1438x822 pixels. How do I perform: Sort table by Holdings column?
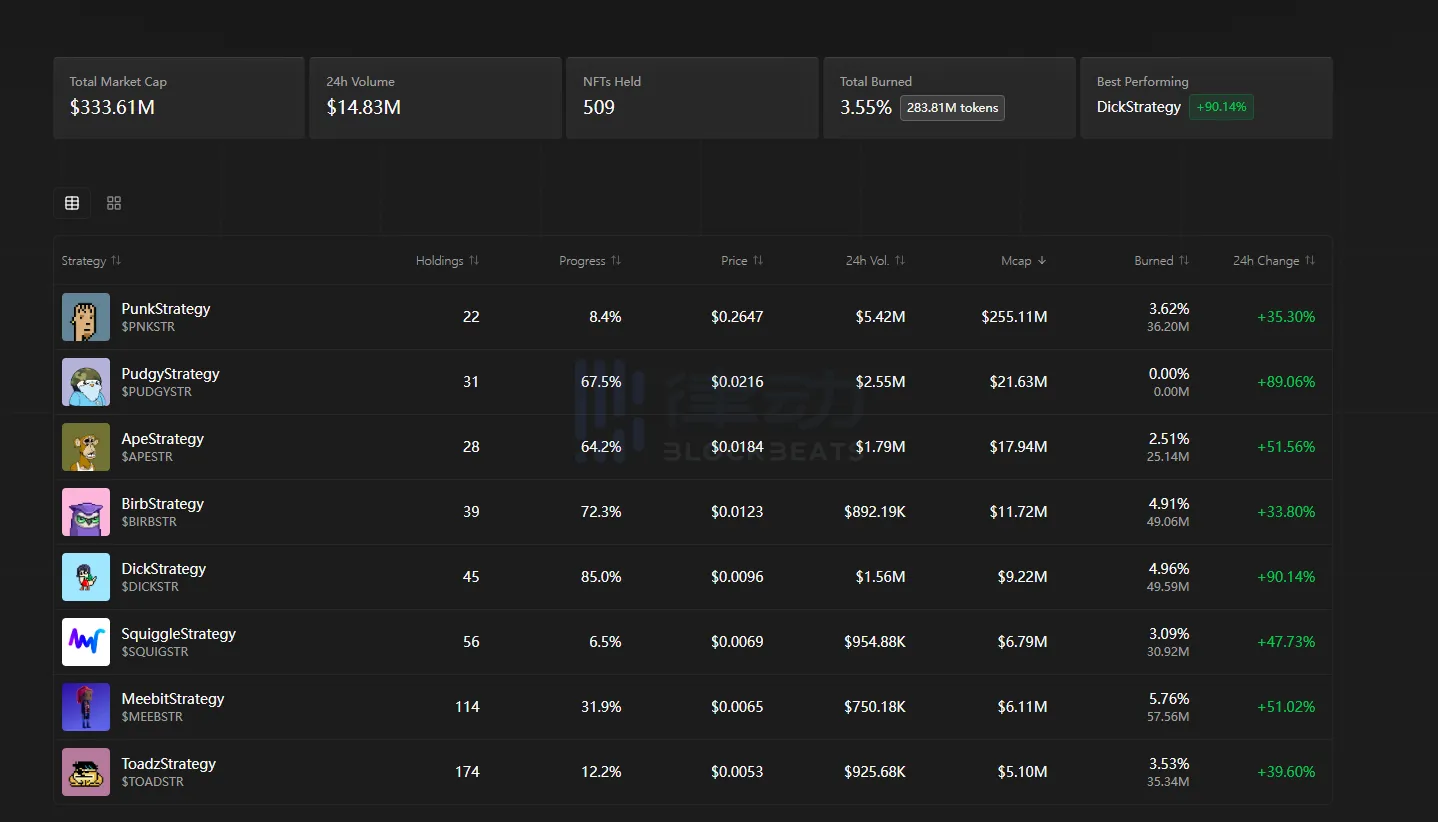coord(447,261)
